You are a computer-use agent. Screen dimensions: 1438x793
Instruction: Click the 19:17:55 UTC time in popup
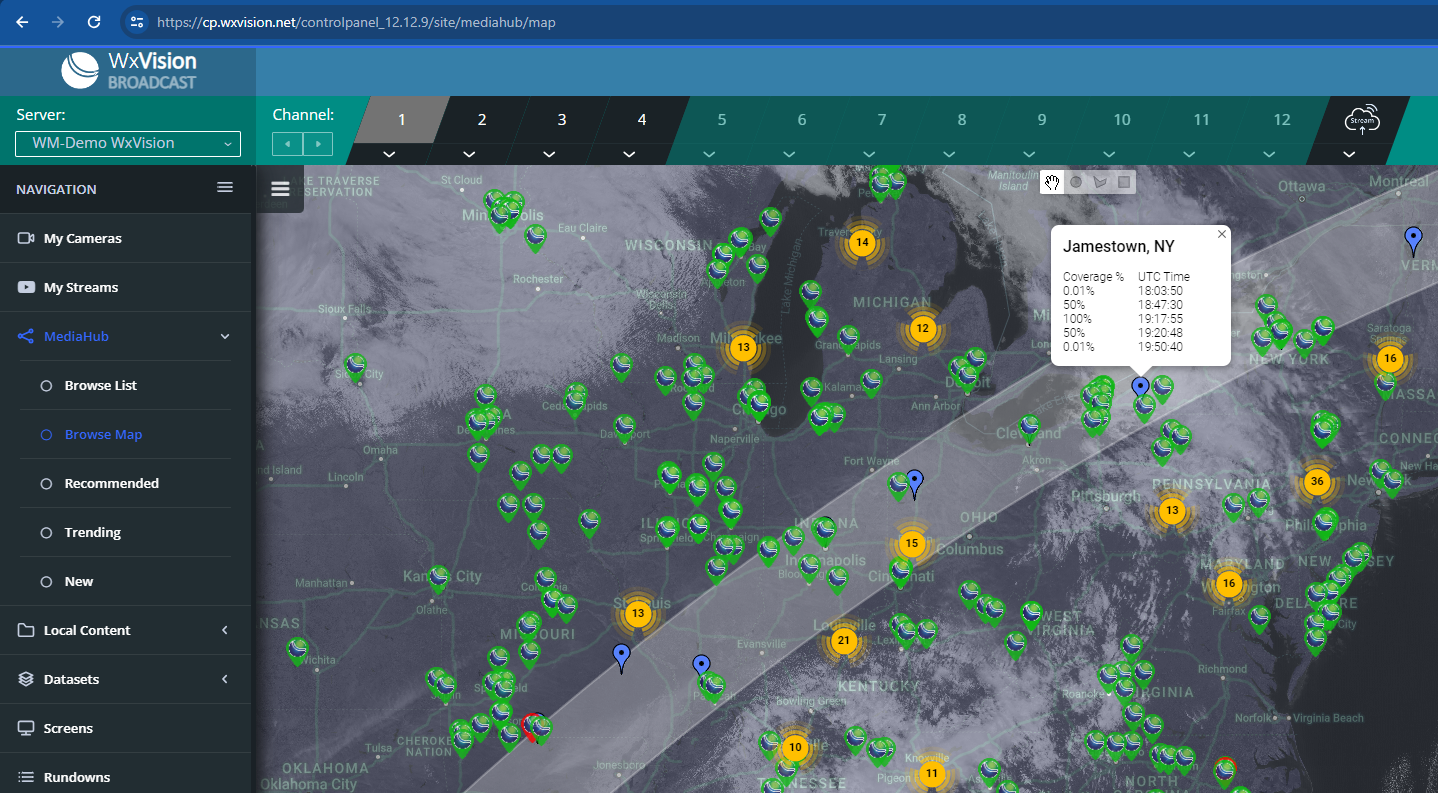click(1160, 318)
